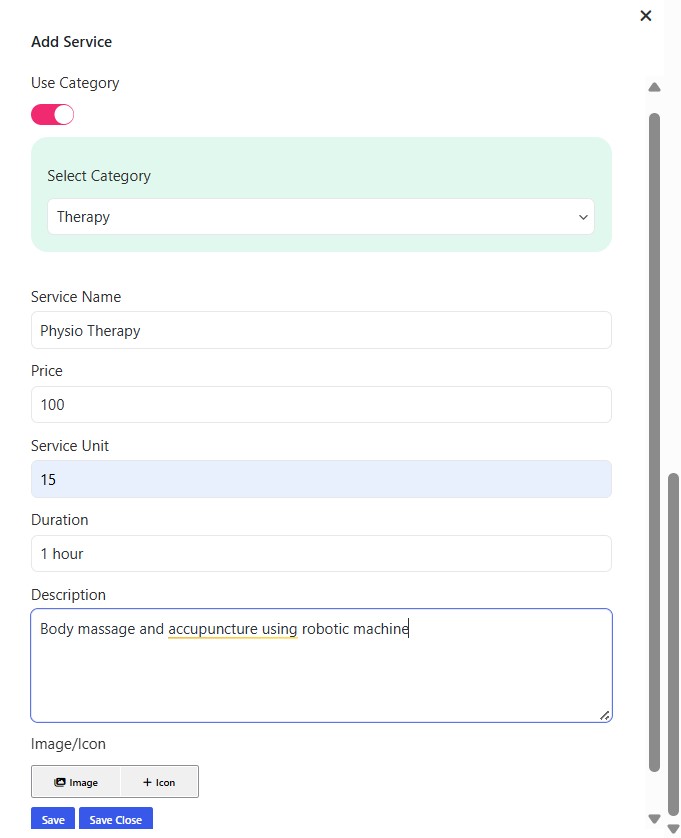Click the misspelled word accupuncture
This screenshot has width=681, height=838.
pos(232,629)
